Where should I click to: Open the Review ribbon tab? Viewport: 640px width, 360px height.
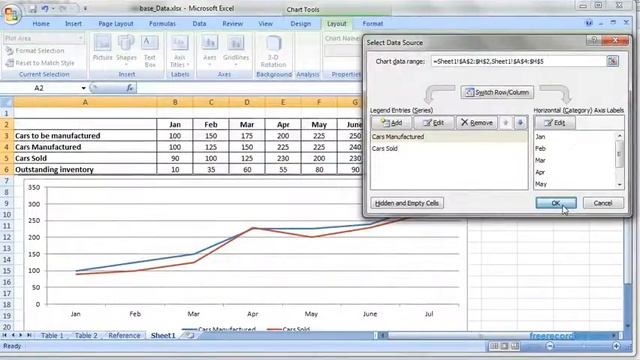tap(233, 24)
